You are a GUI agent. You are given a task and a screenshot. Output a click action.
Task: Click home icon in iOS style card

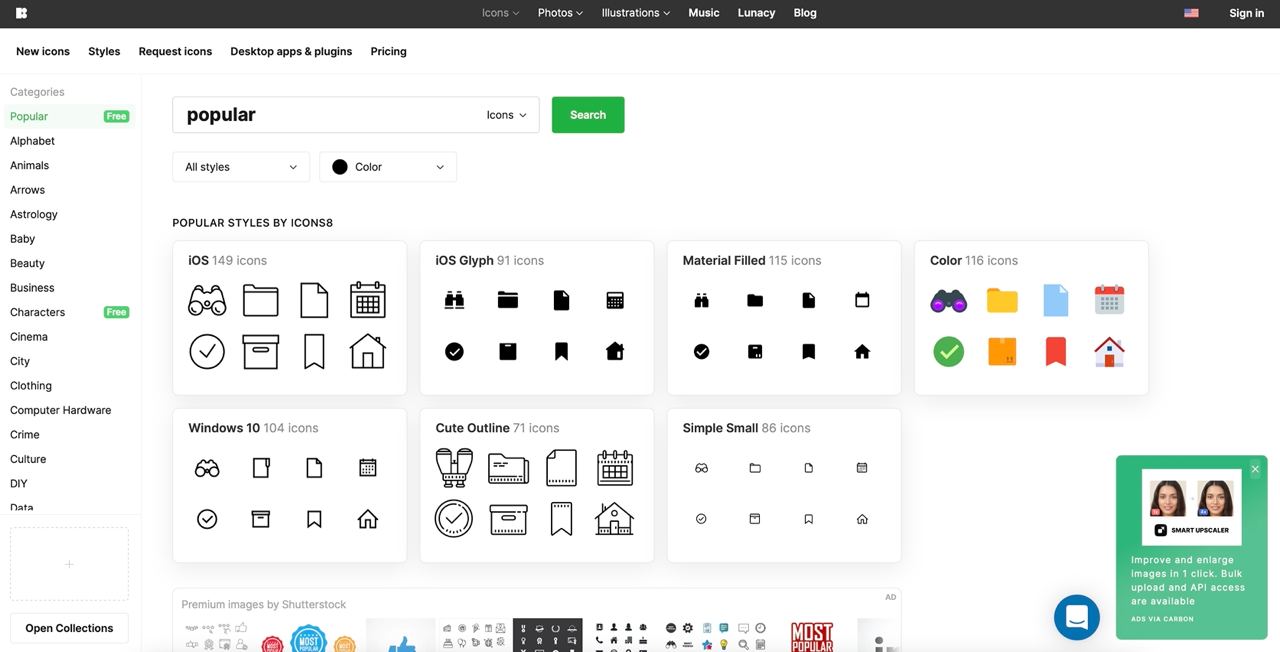tap(368, 351)
